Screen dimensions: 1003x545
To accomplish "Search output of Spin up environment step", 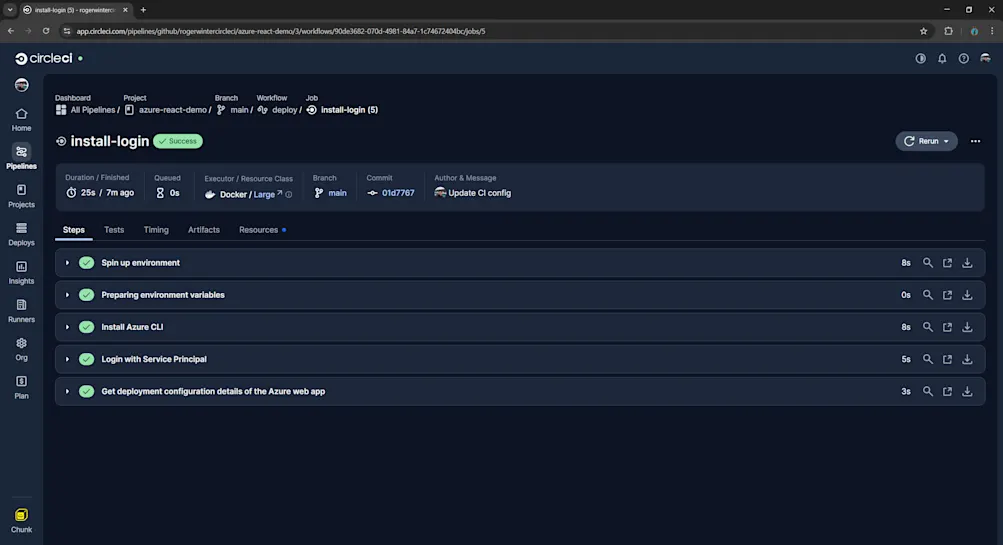I will tap(928, 263).
